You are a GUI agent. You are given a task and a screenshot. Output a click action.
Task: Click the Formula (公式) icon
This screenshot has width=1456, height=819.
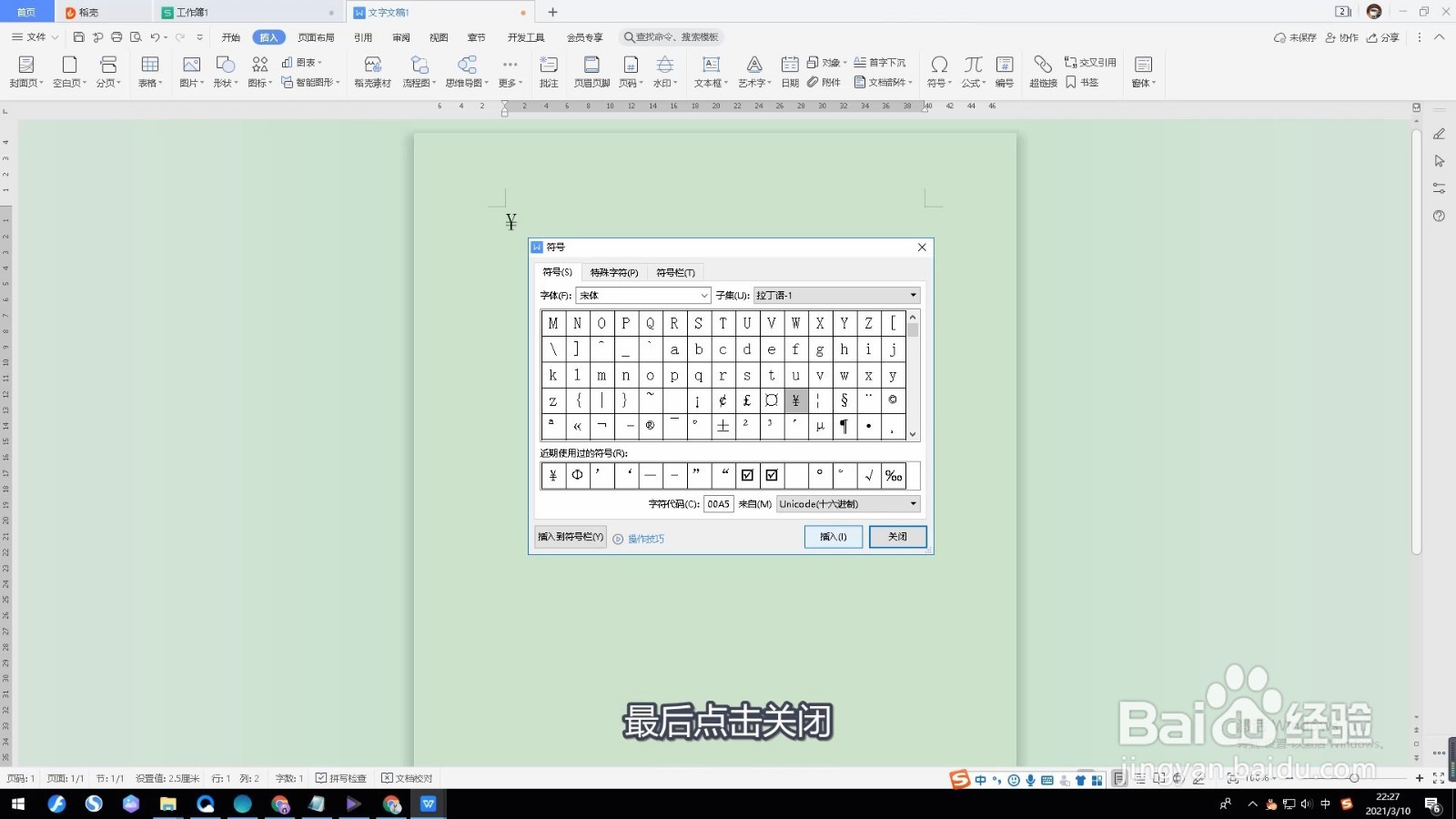coord(974,71)
